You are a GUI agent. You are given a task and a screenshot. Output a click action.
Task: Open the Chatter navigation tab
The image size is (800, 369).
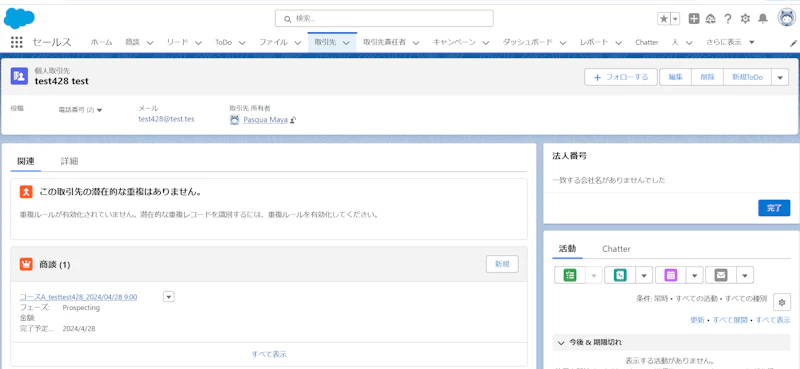[x=646, y=42]
